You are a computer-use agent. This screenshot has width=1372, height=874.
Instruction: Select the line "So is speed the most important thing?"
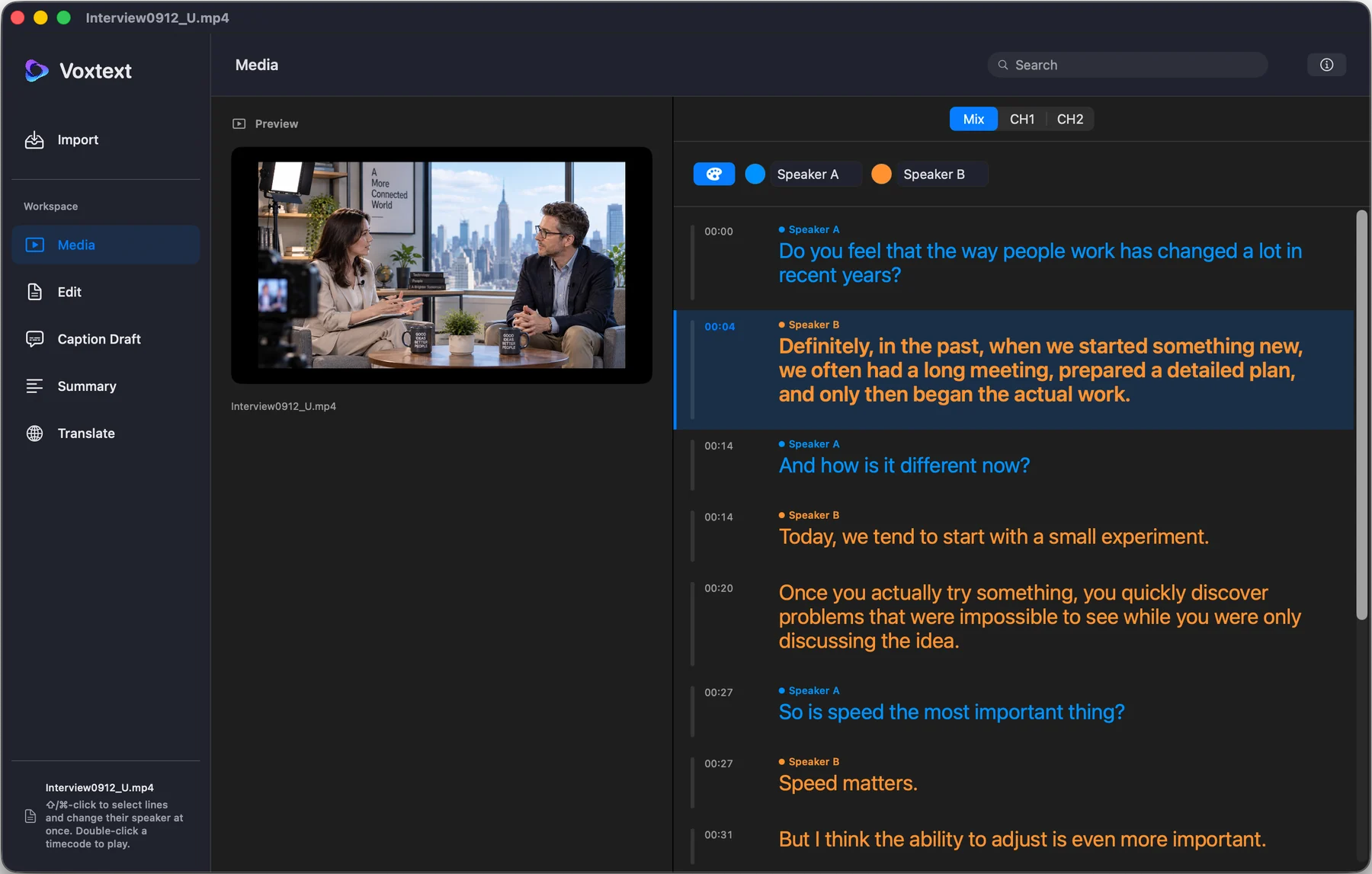[951, 712]
